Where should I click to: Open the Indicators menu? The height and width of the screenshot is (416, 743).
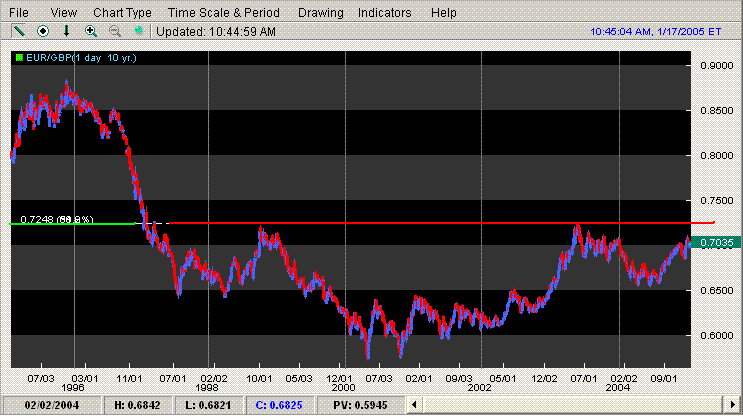[384, 13]
